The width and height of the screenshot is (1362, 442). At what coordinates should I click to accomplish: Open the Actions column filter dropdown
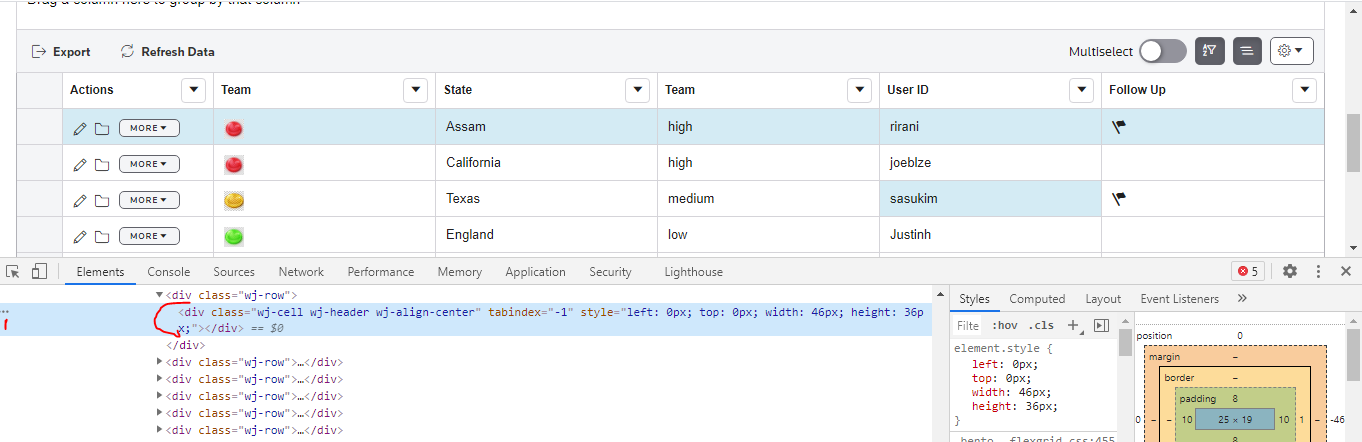[194, 90]
